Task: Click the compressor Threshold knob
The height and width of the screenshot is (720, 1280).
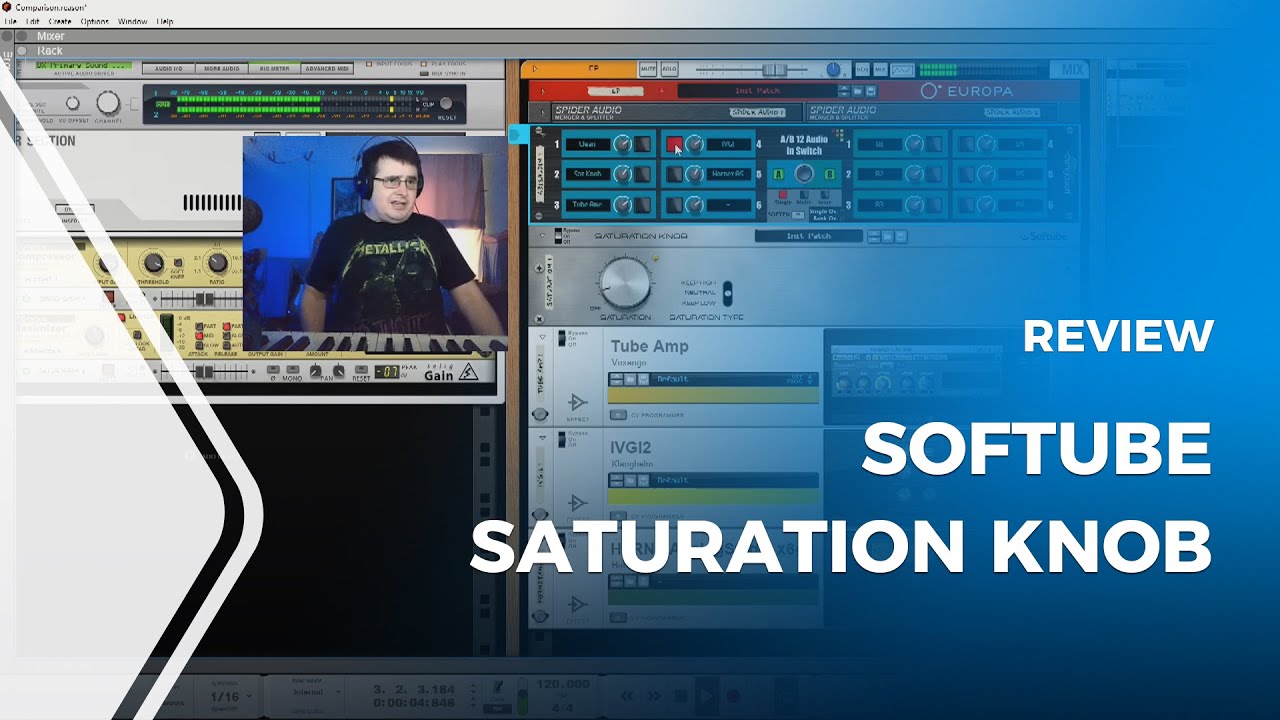Action: click(153, 263)
